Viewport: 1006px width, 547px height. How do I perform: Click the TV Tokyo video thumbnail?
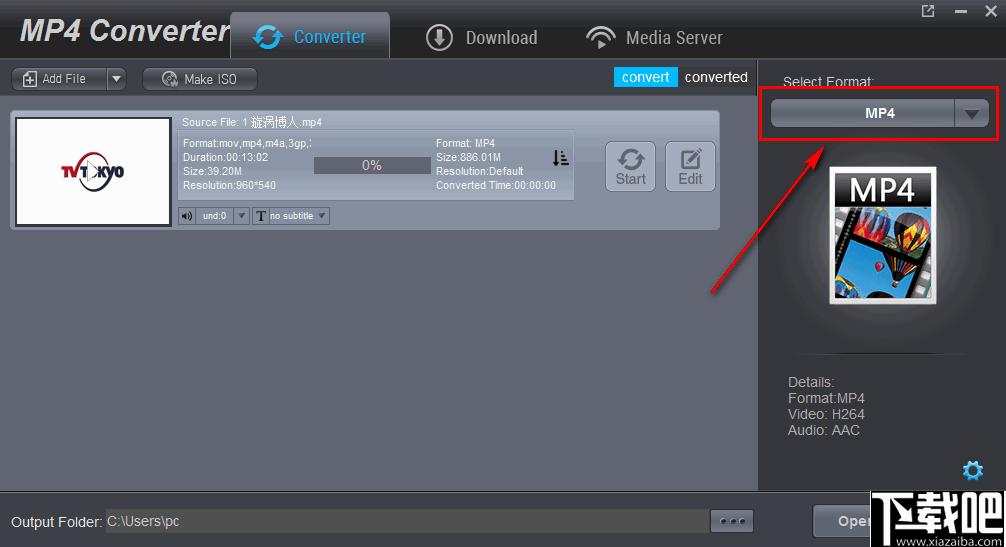tap(94, 171)
